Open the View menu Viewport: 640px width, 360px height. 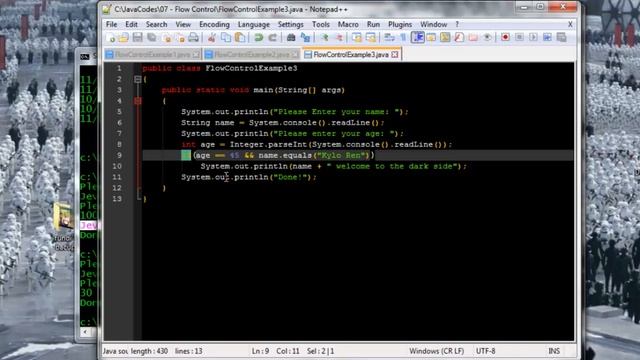pos(183,24)
